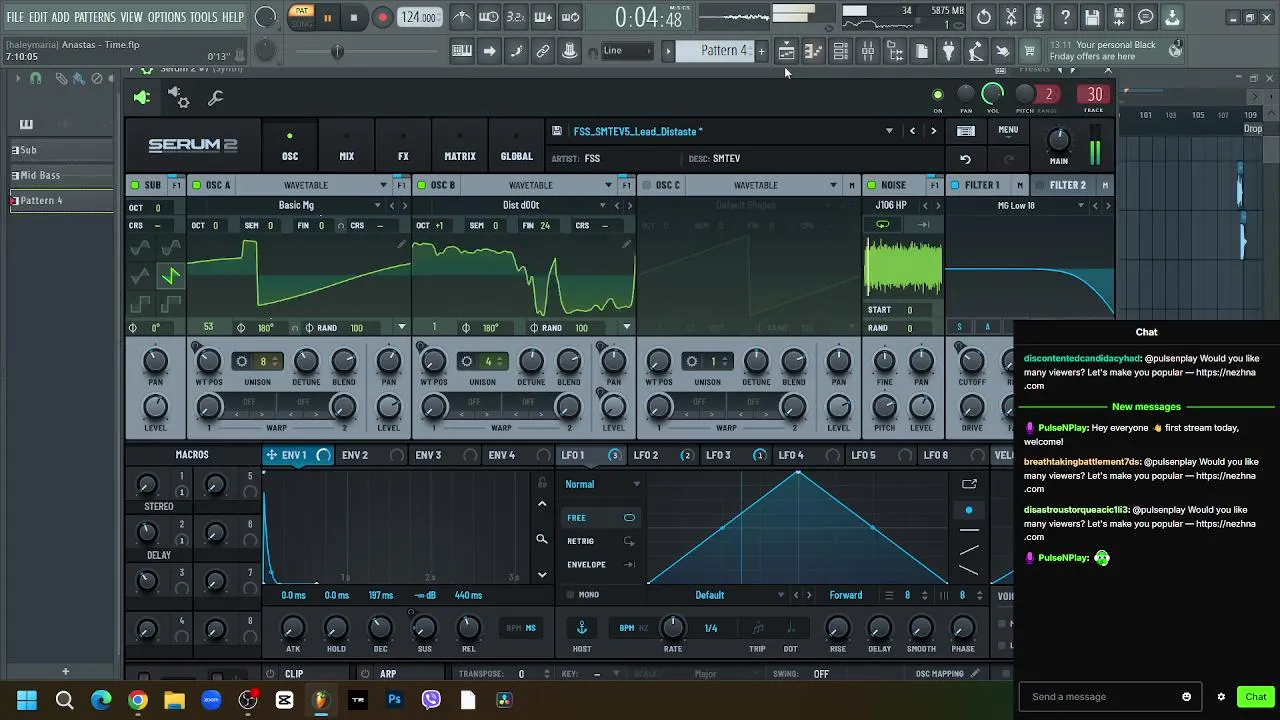The height and width of the screenshot is (720, 1280).
Task: Toggle SUB oscillator enable switch
Action: (134, 185)
